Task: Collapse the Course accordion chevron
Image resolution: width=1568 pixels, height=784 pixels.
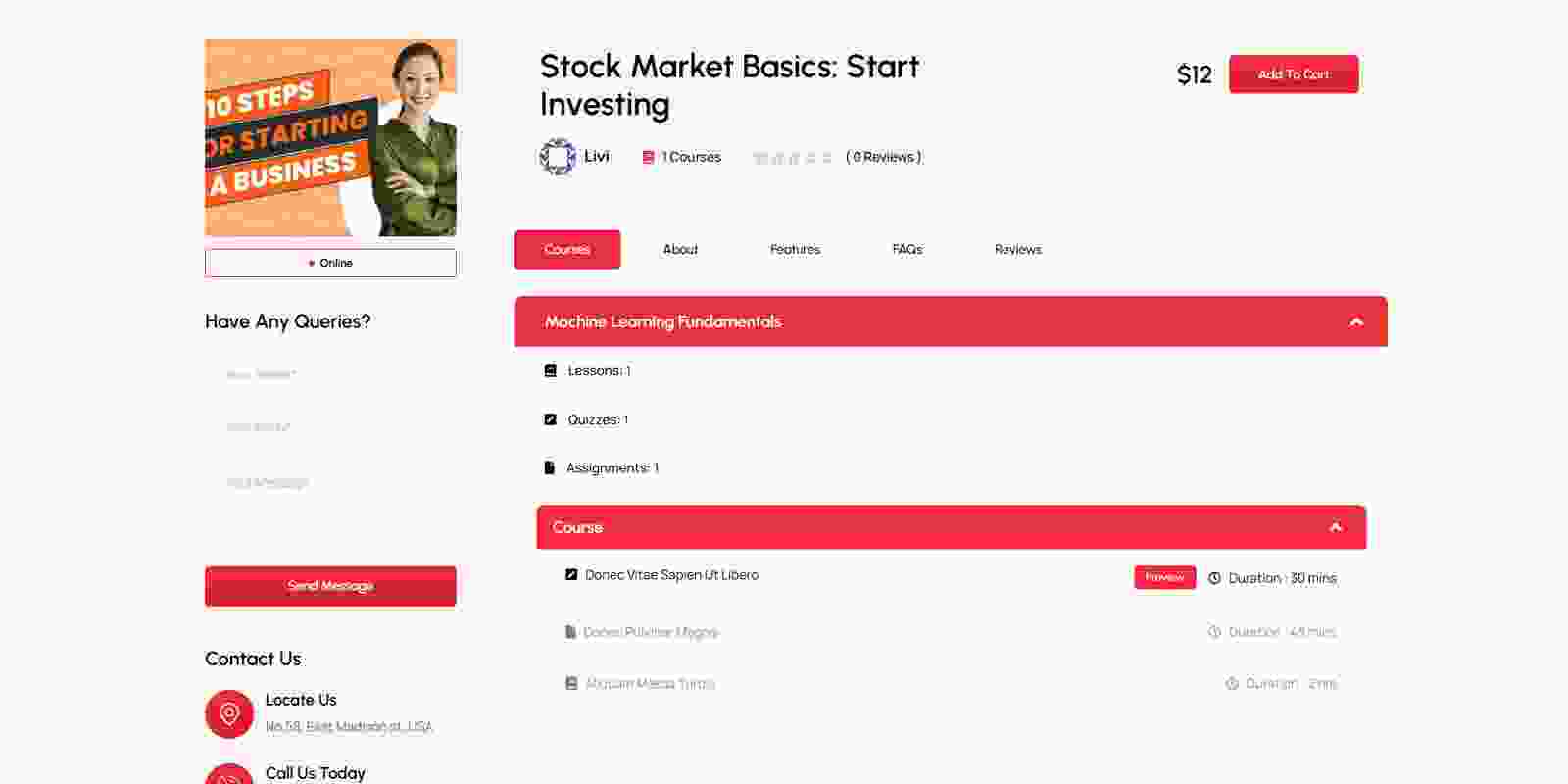Action: [x=1335, y=527]
